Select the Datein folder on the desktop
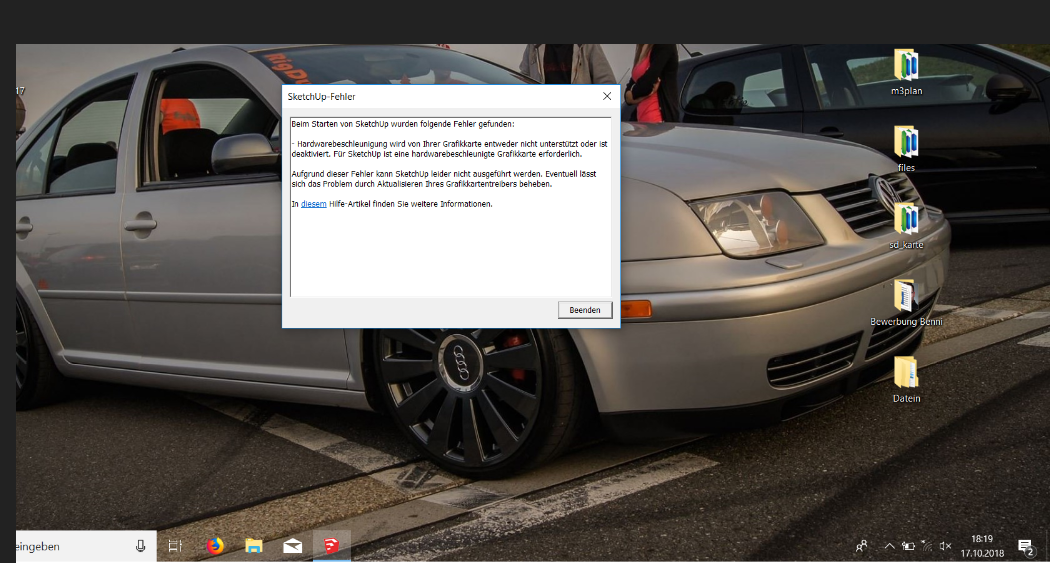 (905, 373)
